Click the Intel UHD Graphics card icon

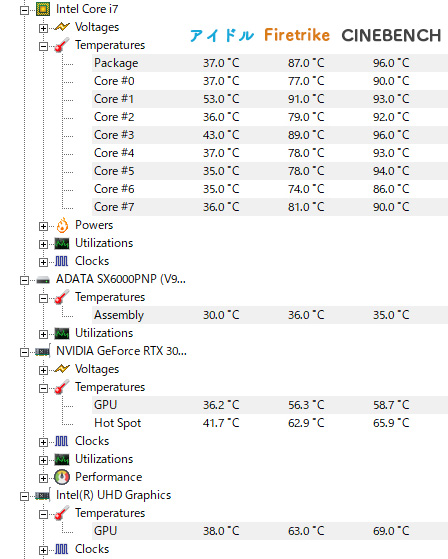coord(43,495)
